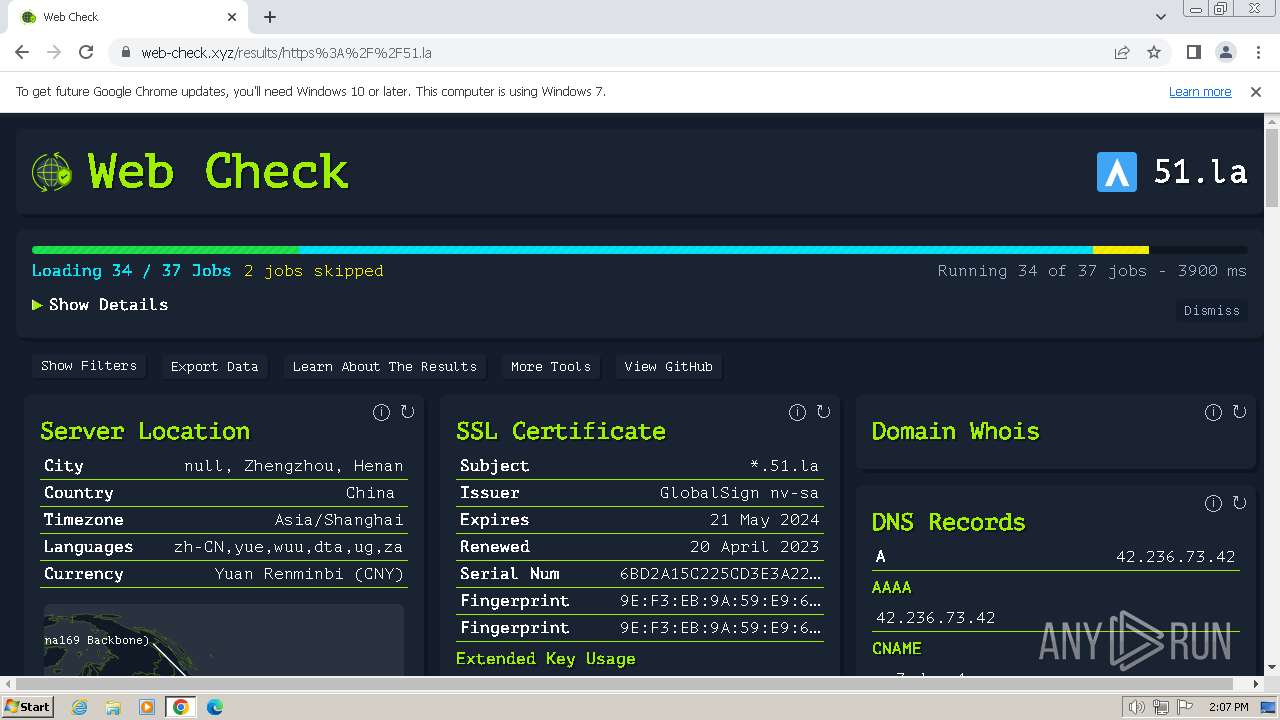Viewport: 1280px width, 720px height.
Task: Click the SSL issuer GlobalSign nv-sa
Action: click(x=739, y=493)
